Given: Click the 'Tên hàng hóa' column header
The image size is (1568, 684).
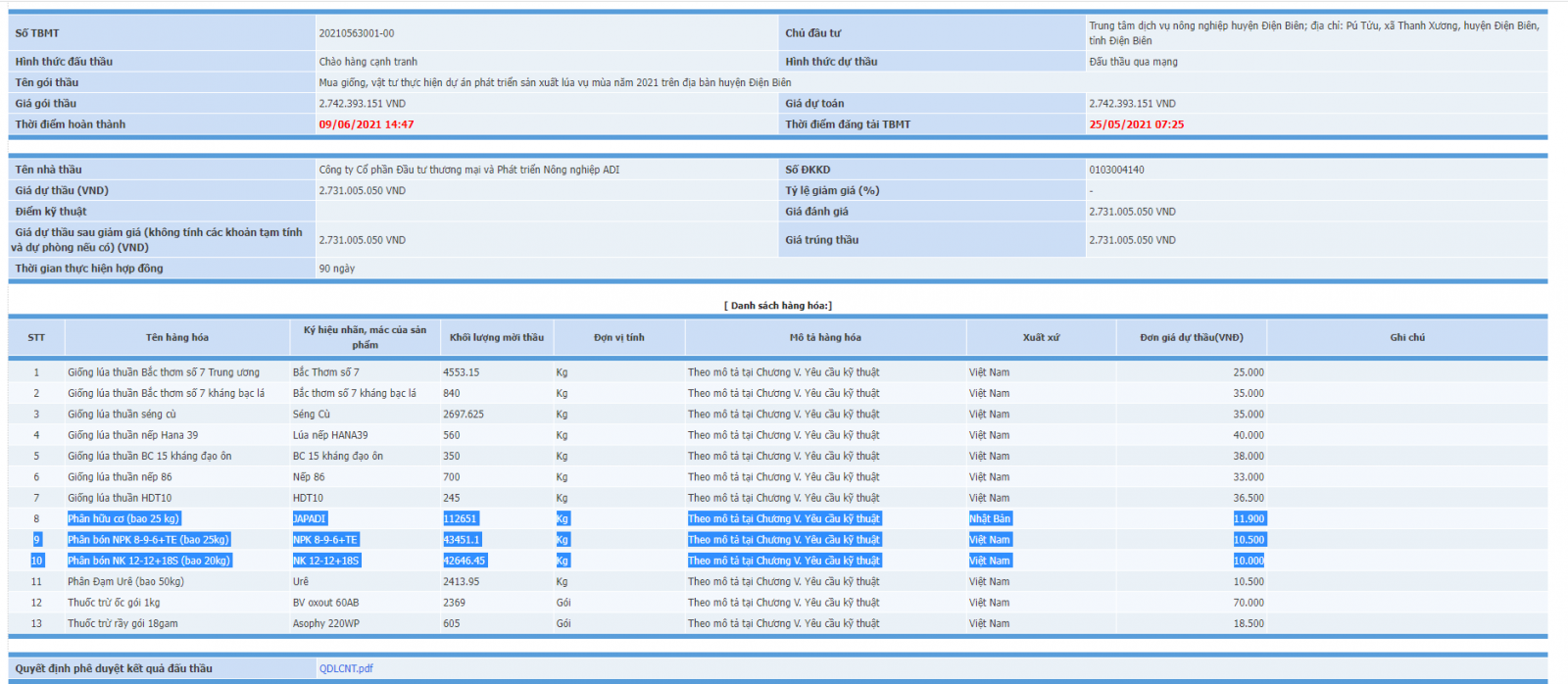Looking at the screenshot, I should click(177, 337).
